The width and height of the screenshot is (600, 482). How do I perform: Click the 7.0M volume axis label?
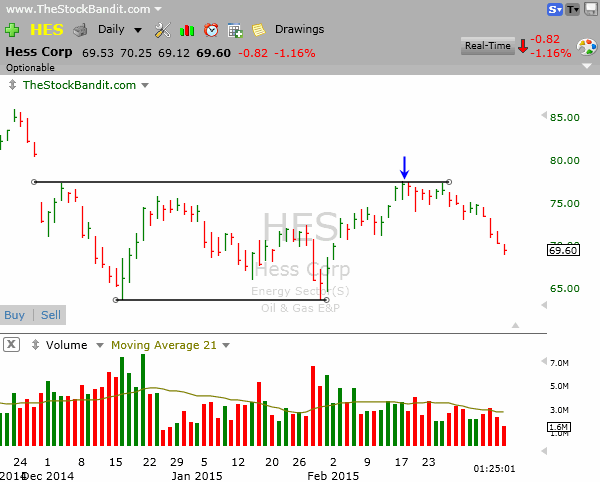(x=559, y=363)
